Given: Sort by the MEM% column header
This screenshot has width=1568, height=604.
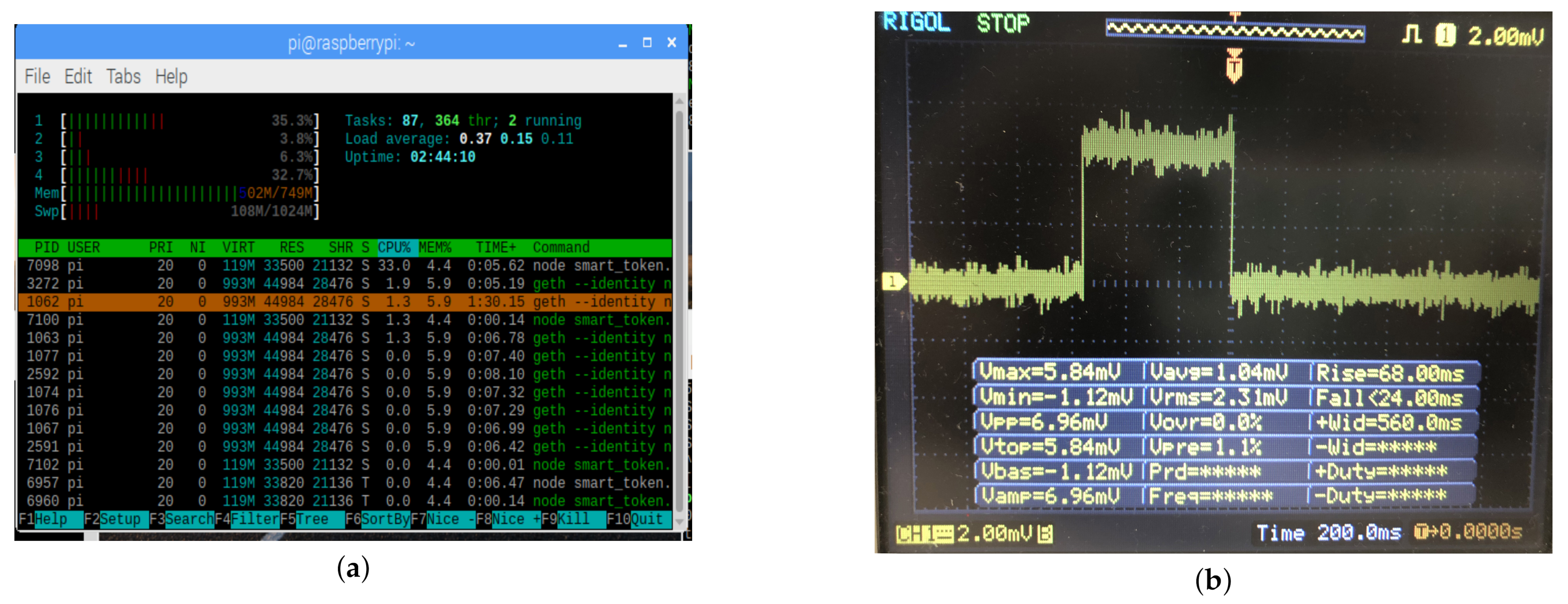Looking at the screenshot, I should [x=435, y=248].
